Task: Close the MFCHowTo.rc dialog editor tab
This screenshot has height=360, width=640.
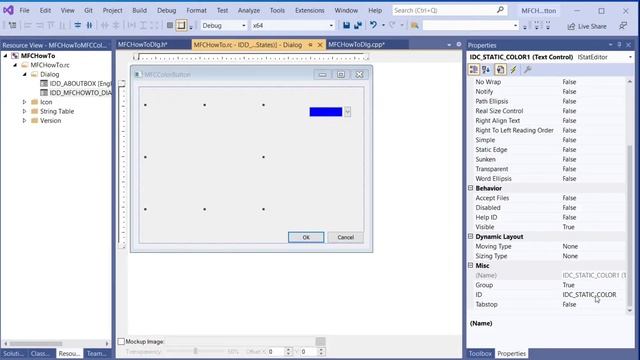Action: [320, 45]
